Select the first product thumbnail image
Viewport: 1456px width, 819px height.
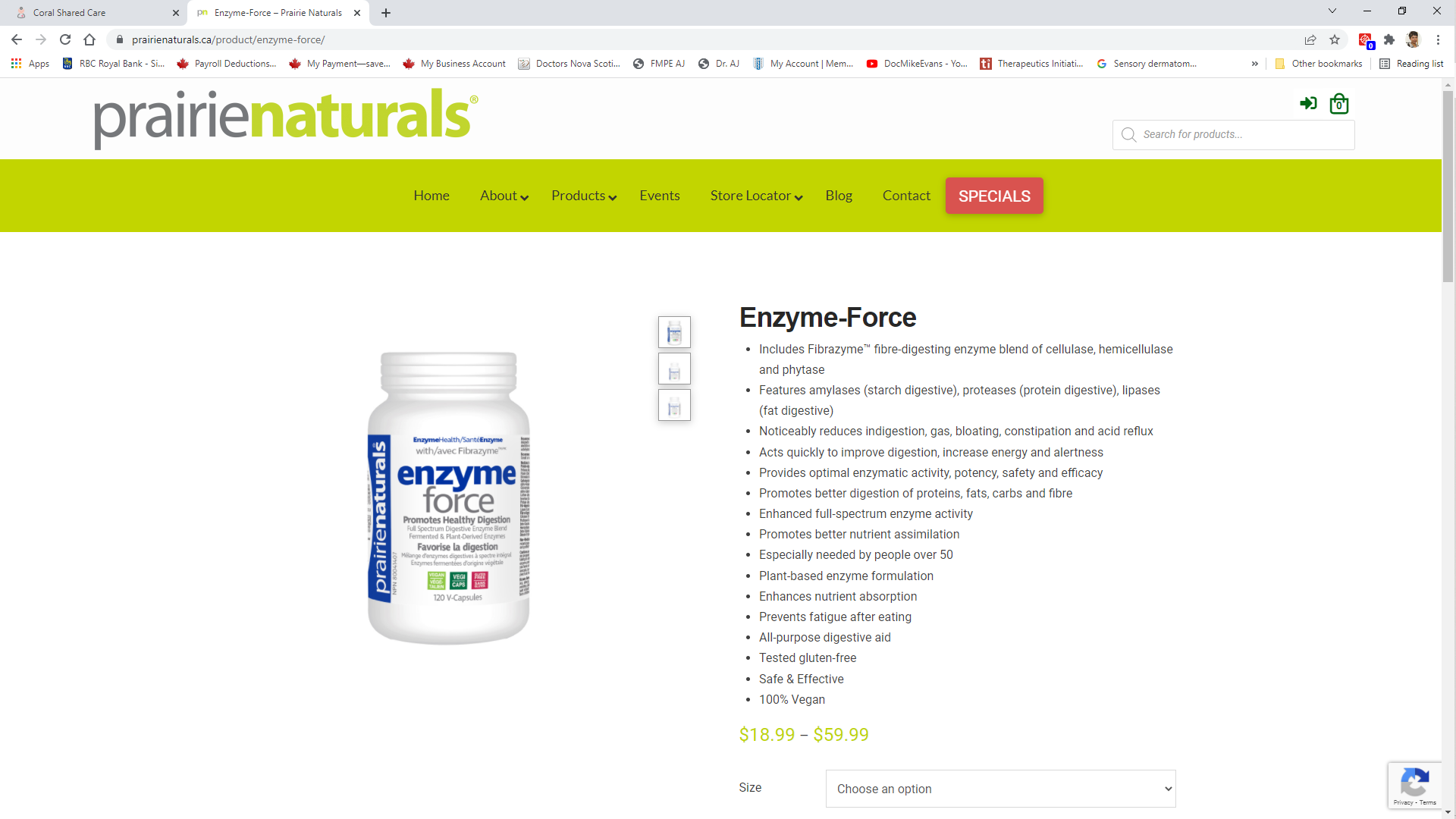pyautogui.click(x=674, y=332)
